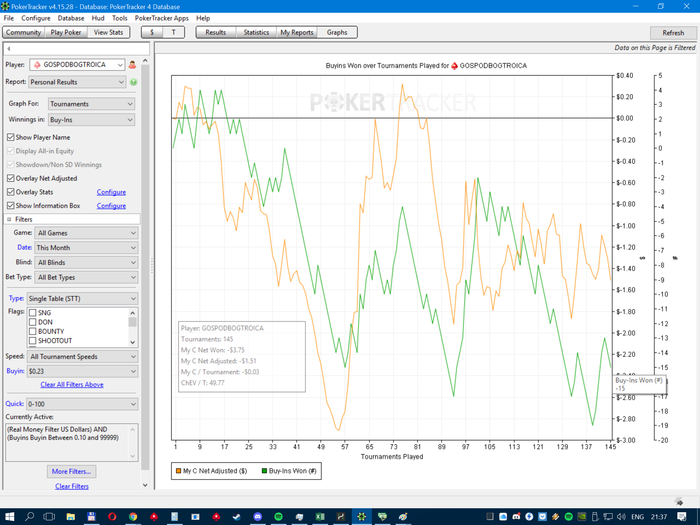Click the Clear Filters link
The height and width of the screenshot is (525, 700).
72,486
